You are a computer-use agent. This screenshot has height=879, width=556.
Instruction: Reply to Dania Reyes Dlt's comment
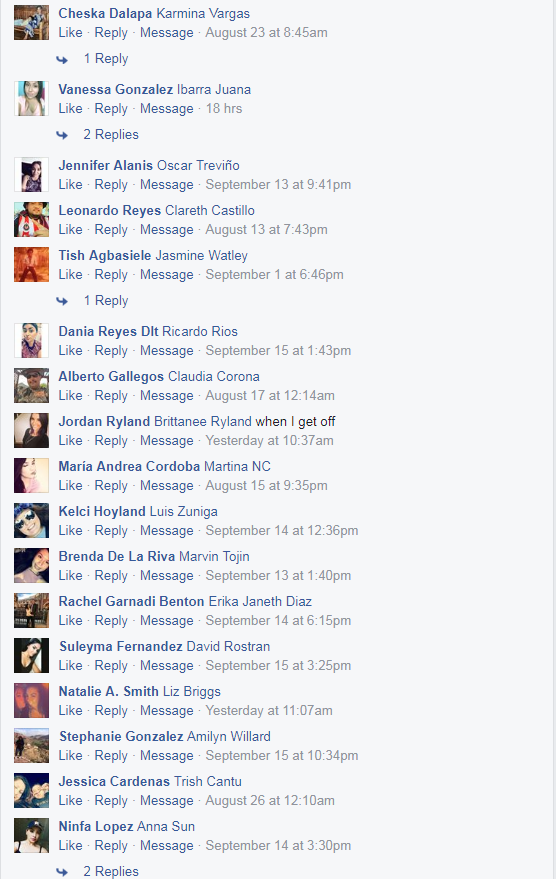point(111,351)
